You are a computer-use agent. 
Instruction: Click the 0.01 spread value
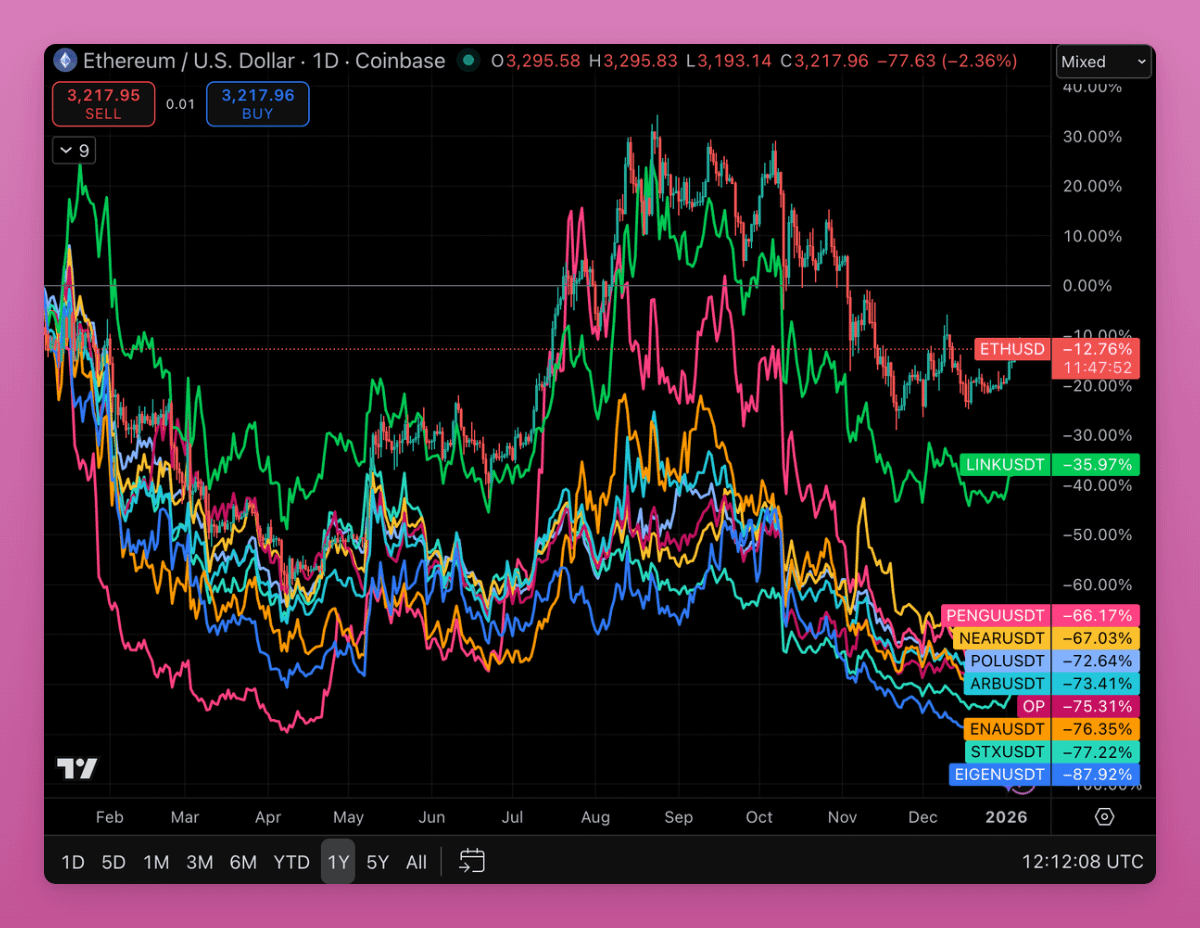point(181,104)
